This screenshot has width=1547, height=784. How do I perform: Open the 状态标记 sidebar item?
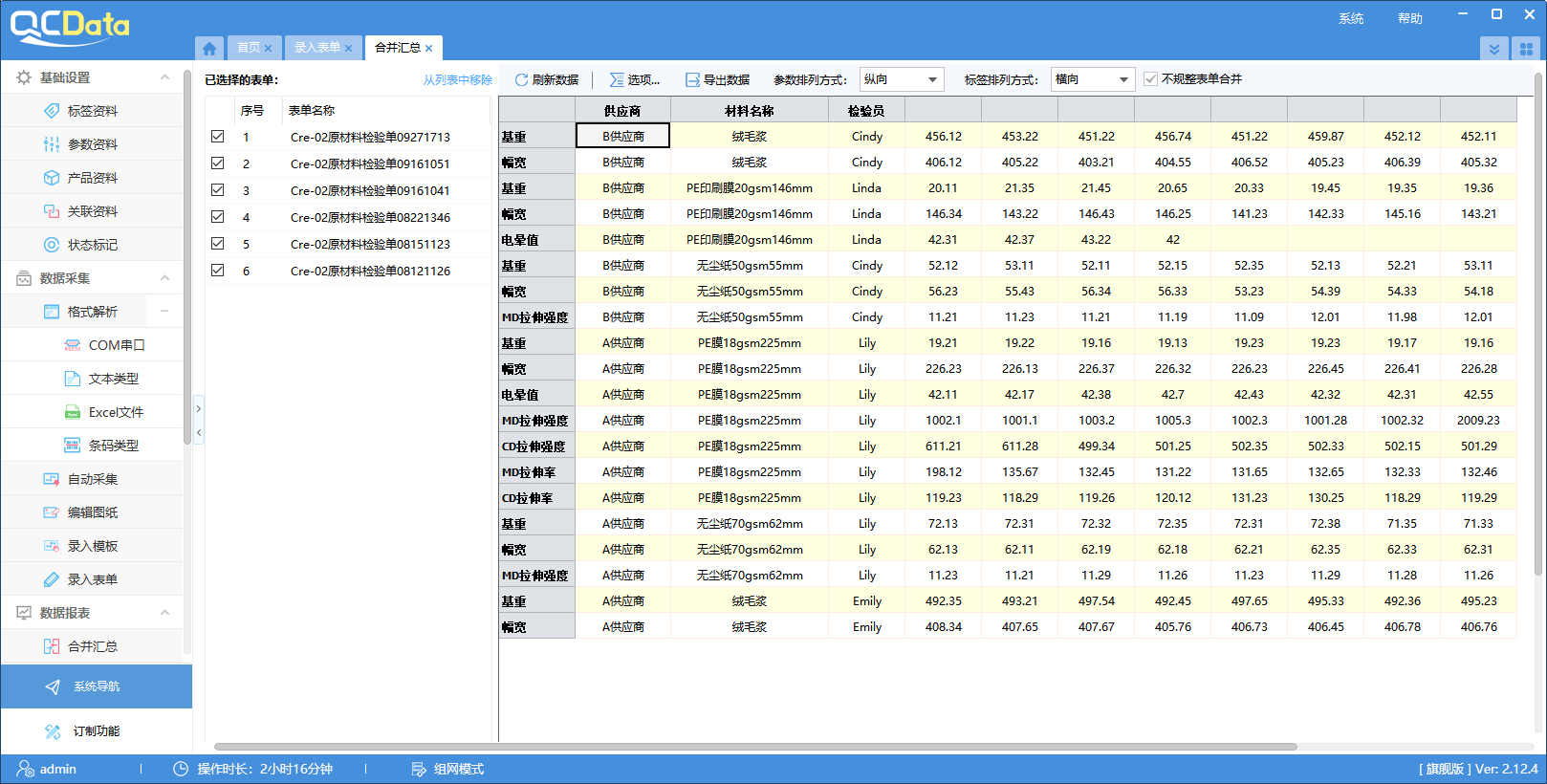pos(92,245)
